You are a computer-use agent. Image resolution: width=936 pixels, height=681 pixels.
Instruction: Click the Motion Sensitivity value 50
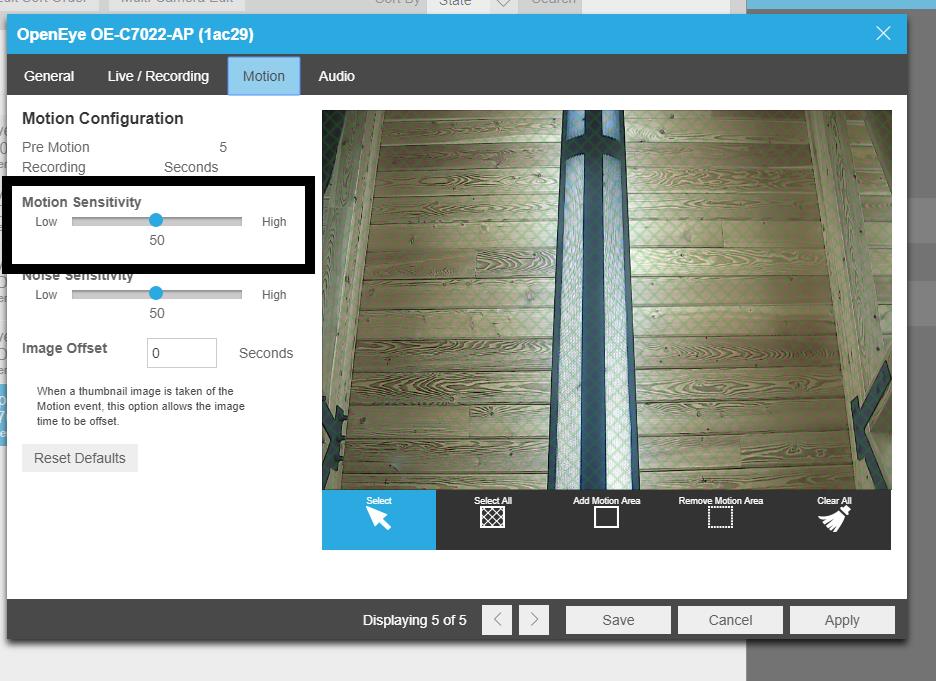[157, 240]
